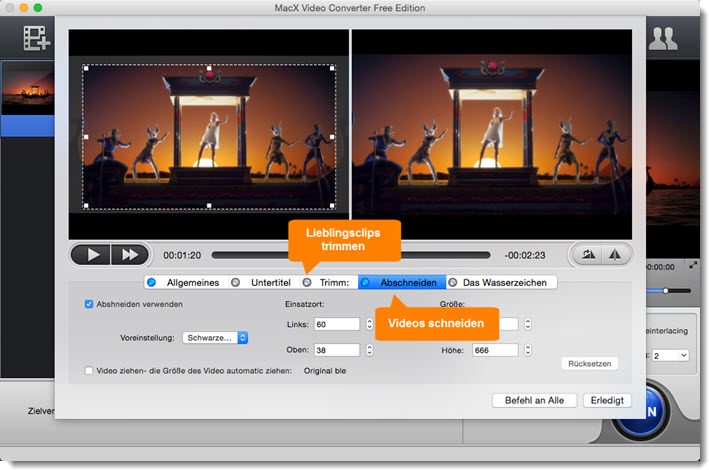709x470 pixels.
Task: Click the right-middle crop handle
Action: pyautogui.click(x=332, y=137)
